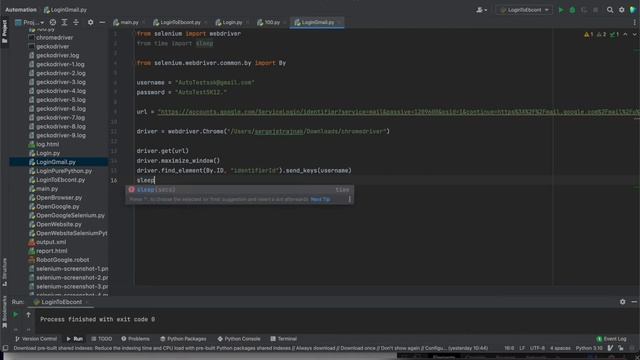This screenshot has height=360, width=640.
Task: Click LoginGmail.py breadcrumb in title bar
Action: point(66,10)
